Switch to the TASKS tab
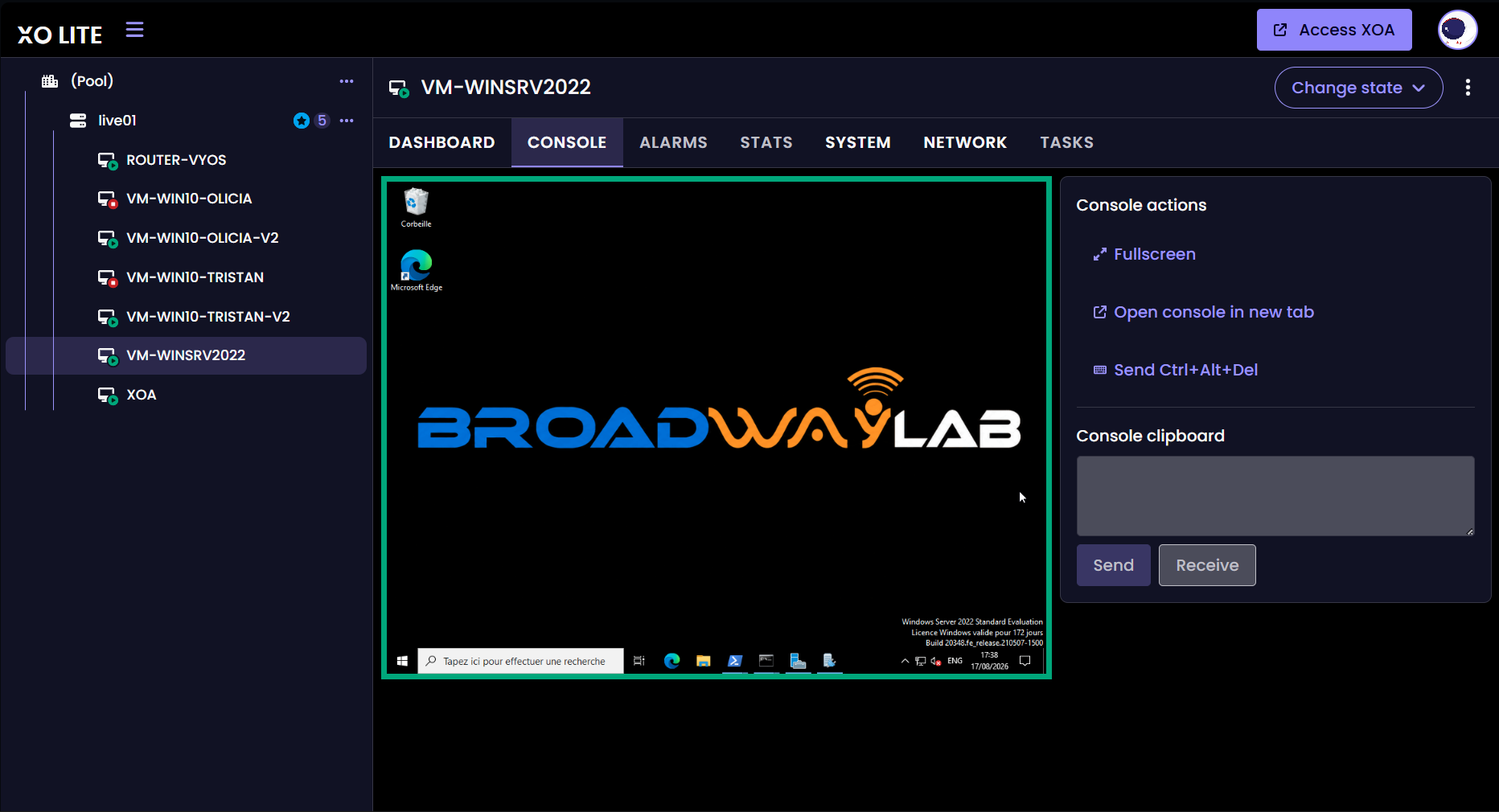 pos(1066,142)
